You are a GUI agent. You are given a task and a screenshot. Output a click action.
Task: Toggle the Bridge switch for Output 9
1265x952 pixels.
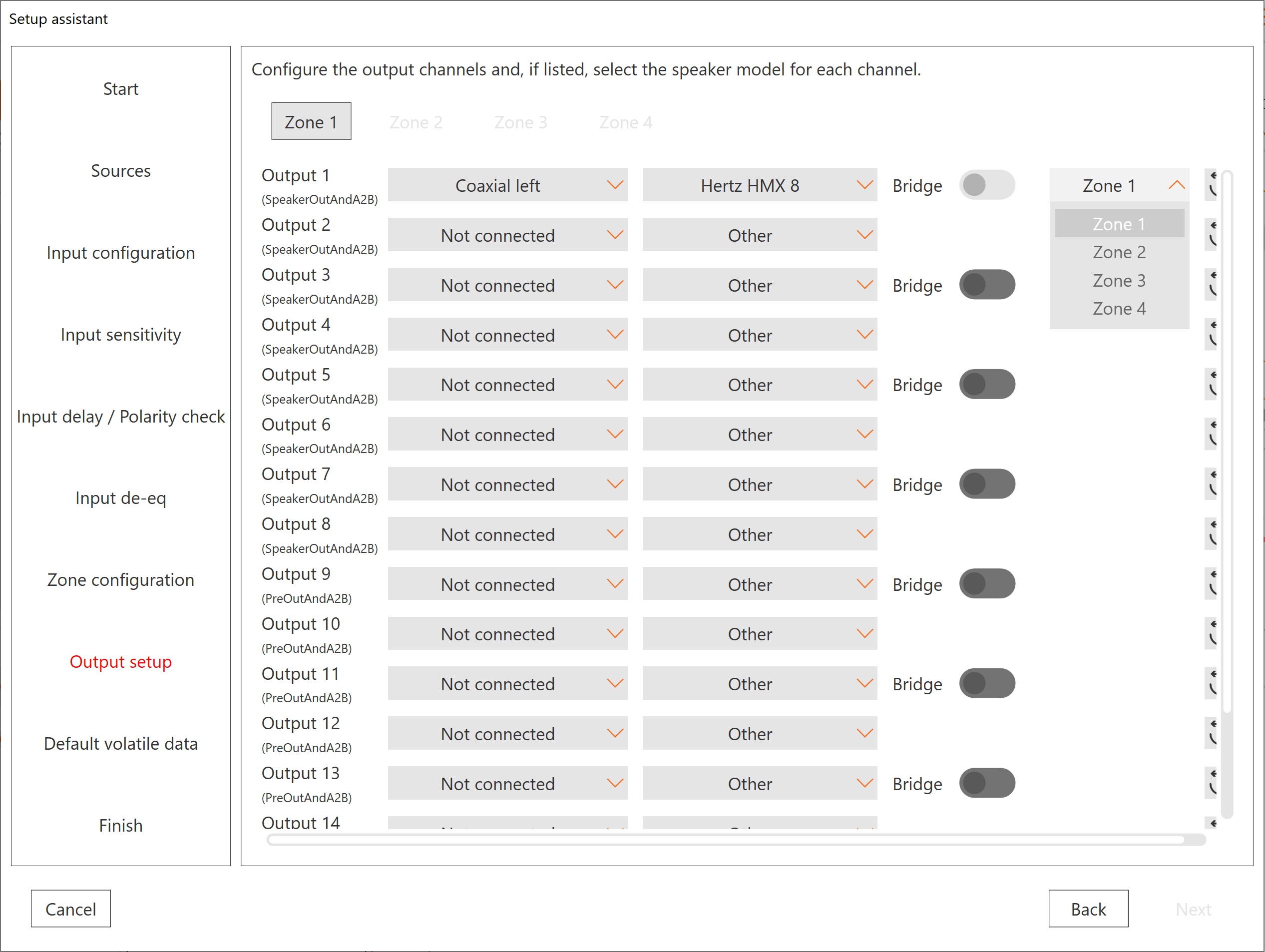pos(986,584)
